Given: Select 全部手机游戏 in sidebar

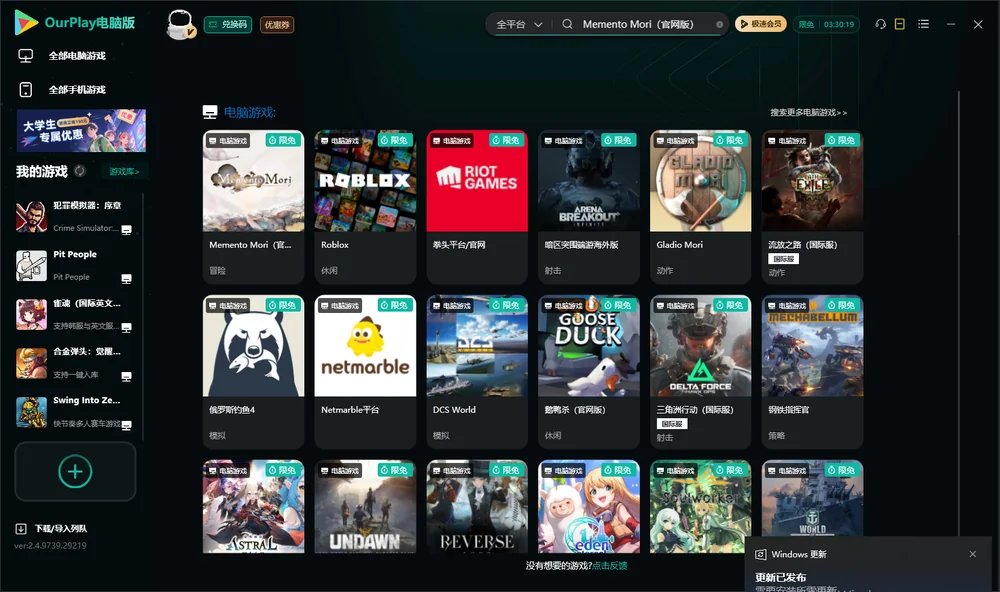Looking at the screenshot, I should tap(77, 90).
